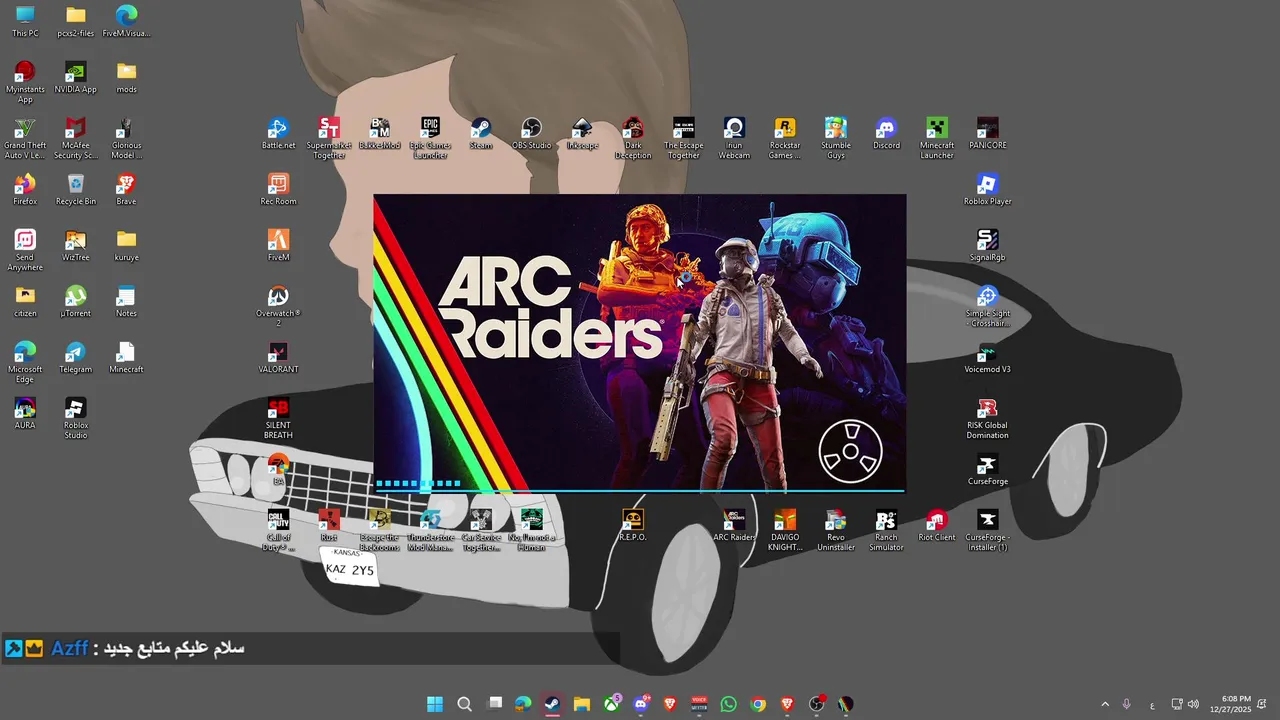Launch NVIDIA App shortcut
Image resolution: width=1280 pixels, height=720 pixels.
tap(76, 78)
